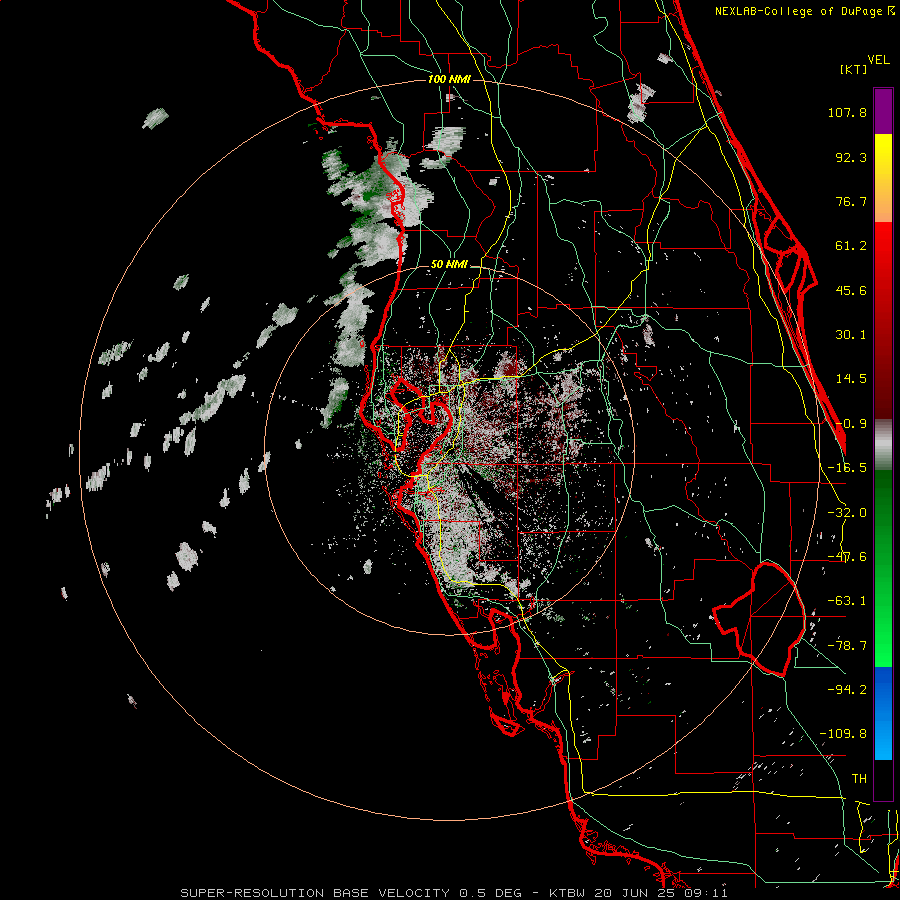This screenshot has width=900, height=900.
Task: Pick the gray segment of the color bar
Action: [x=883, y=445]
